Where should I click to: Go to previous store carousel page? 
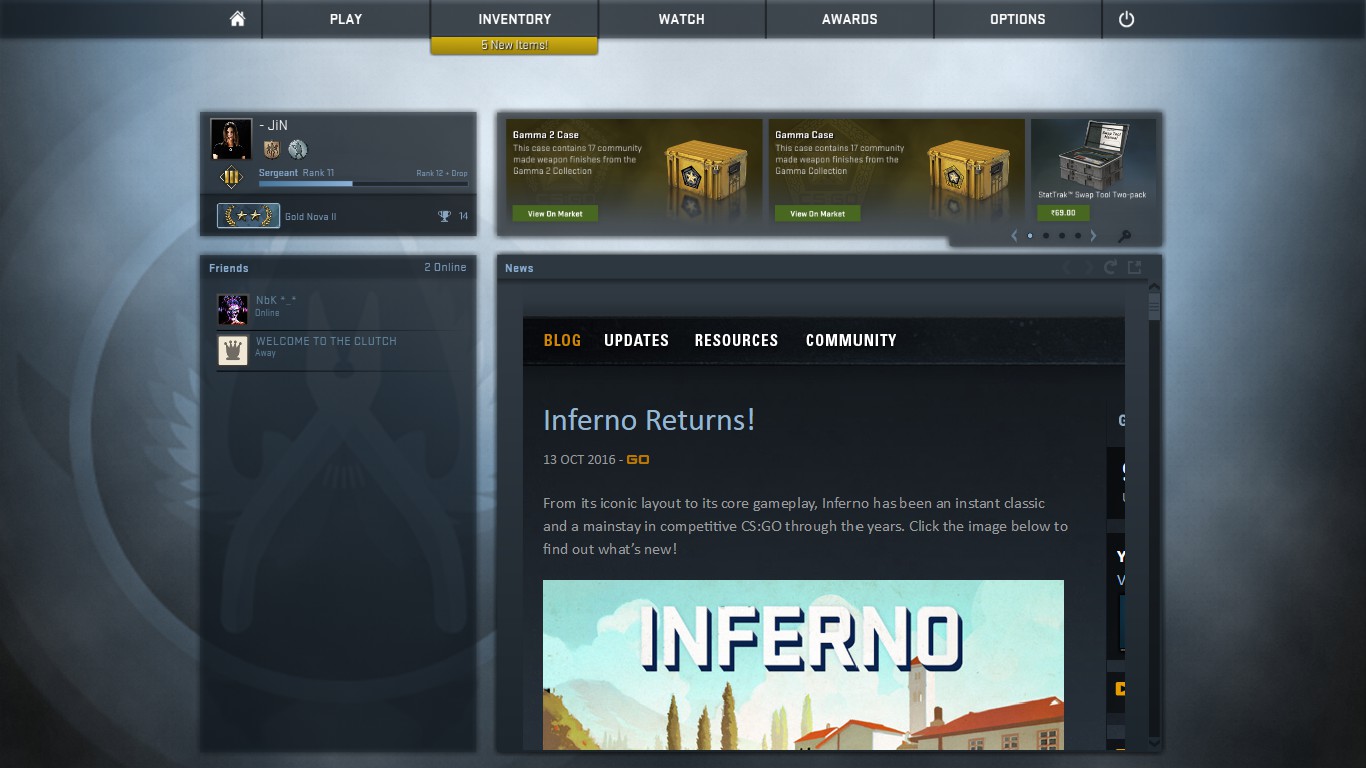[x=1014, y=236]
